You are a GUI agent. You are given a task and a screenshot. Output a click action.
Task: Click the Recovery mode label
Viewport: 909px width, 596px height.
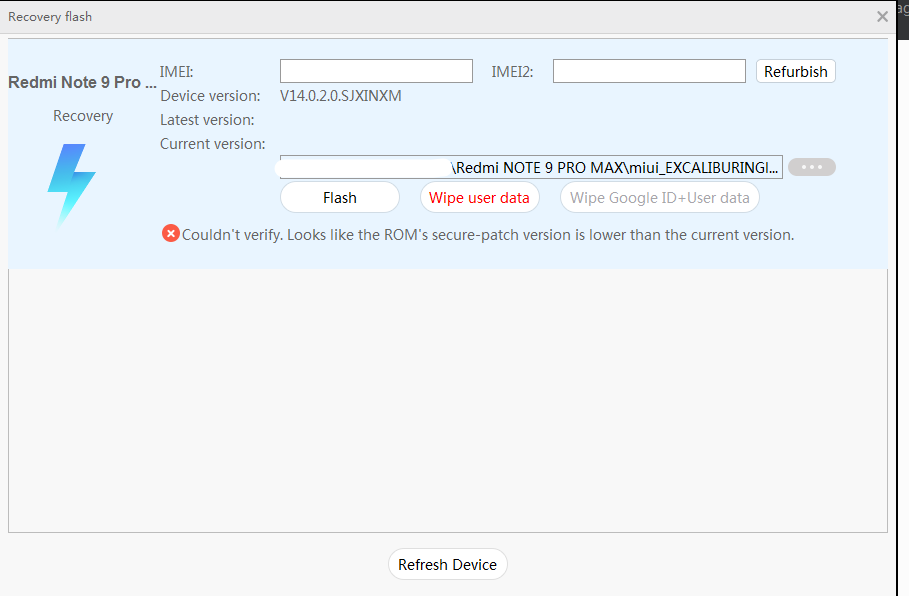click(83, 116)
